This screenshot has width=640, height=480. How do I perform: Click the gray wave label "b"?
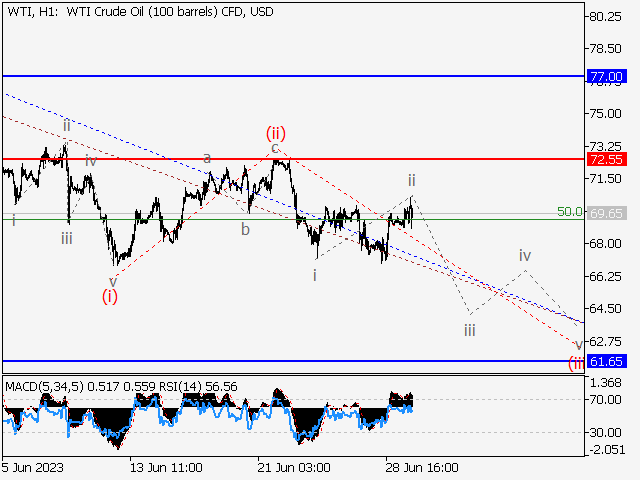click(245, 229)
